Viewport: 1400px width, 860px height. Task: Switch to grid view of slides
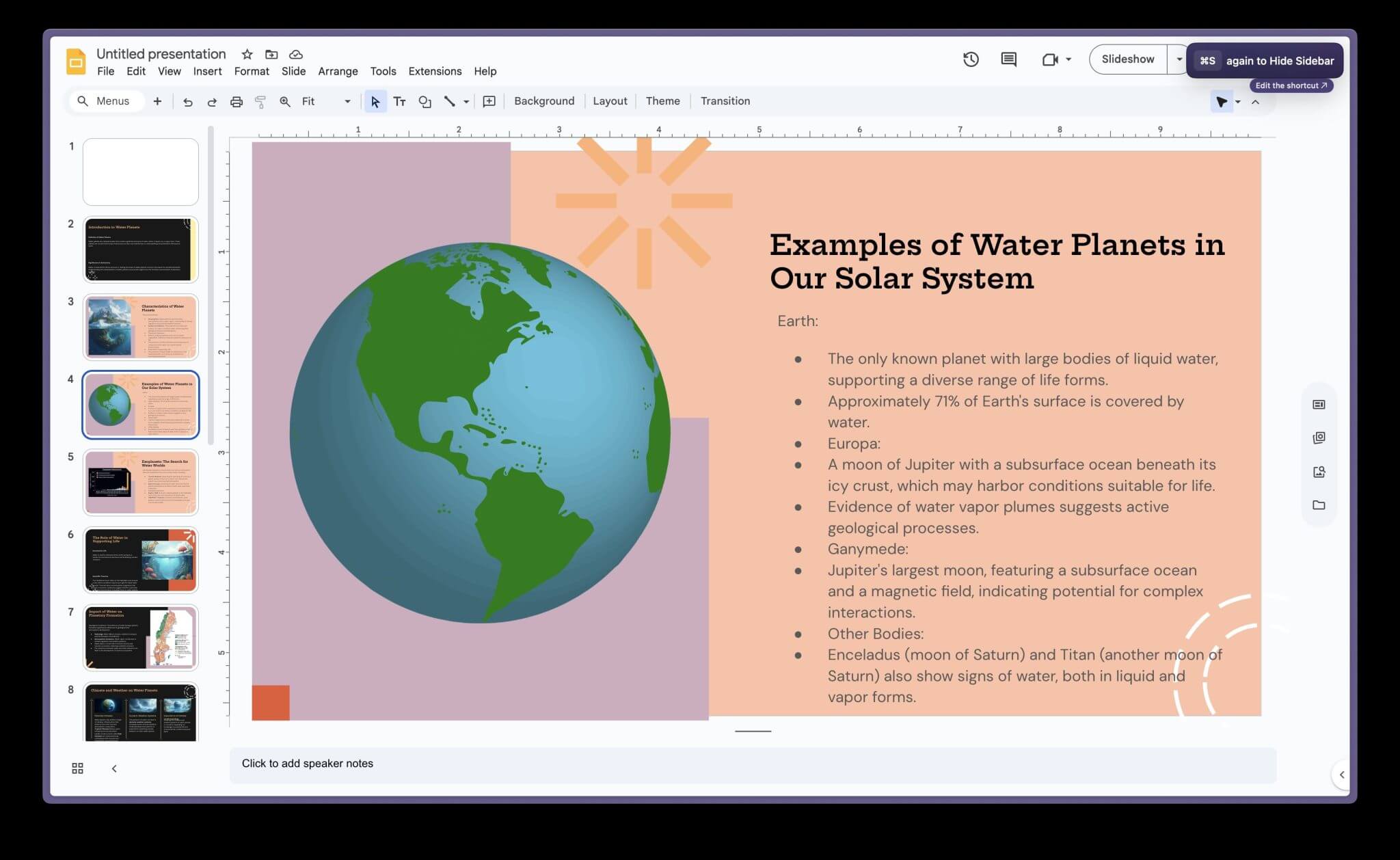click(x=77, y=768)
